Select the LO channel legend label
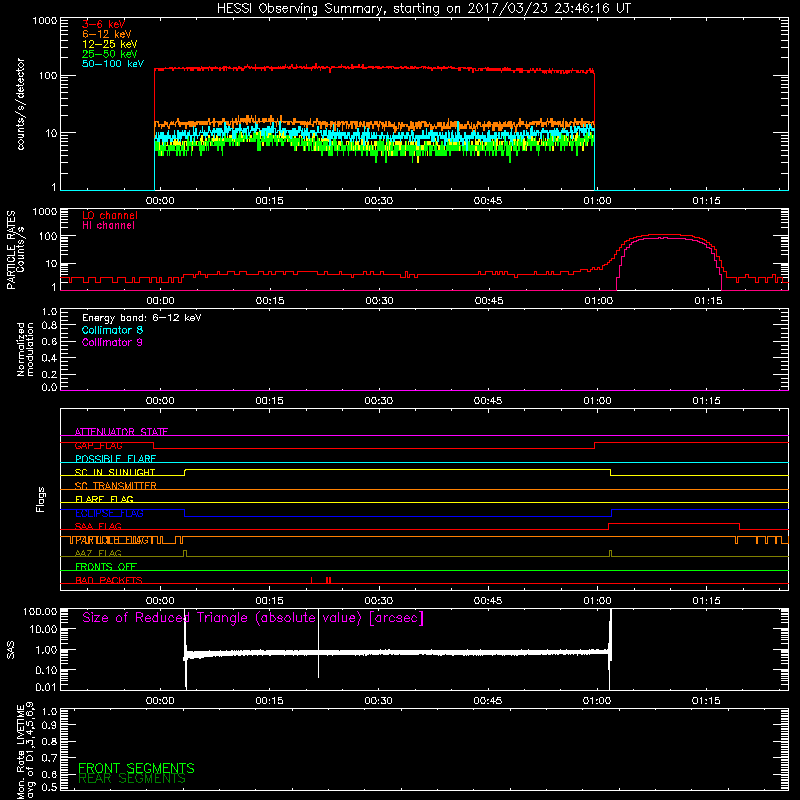 click(110, 215)
